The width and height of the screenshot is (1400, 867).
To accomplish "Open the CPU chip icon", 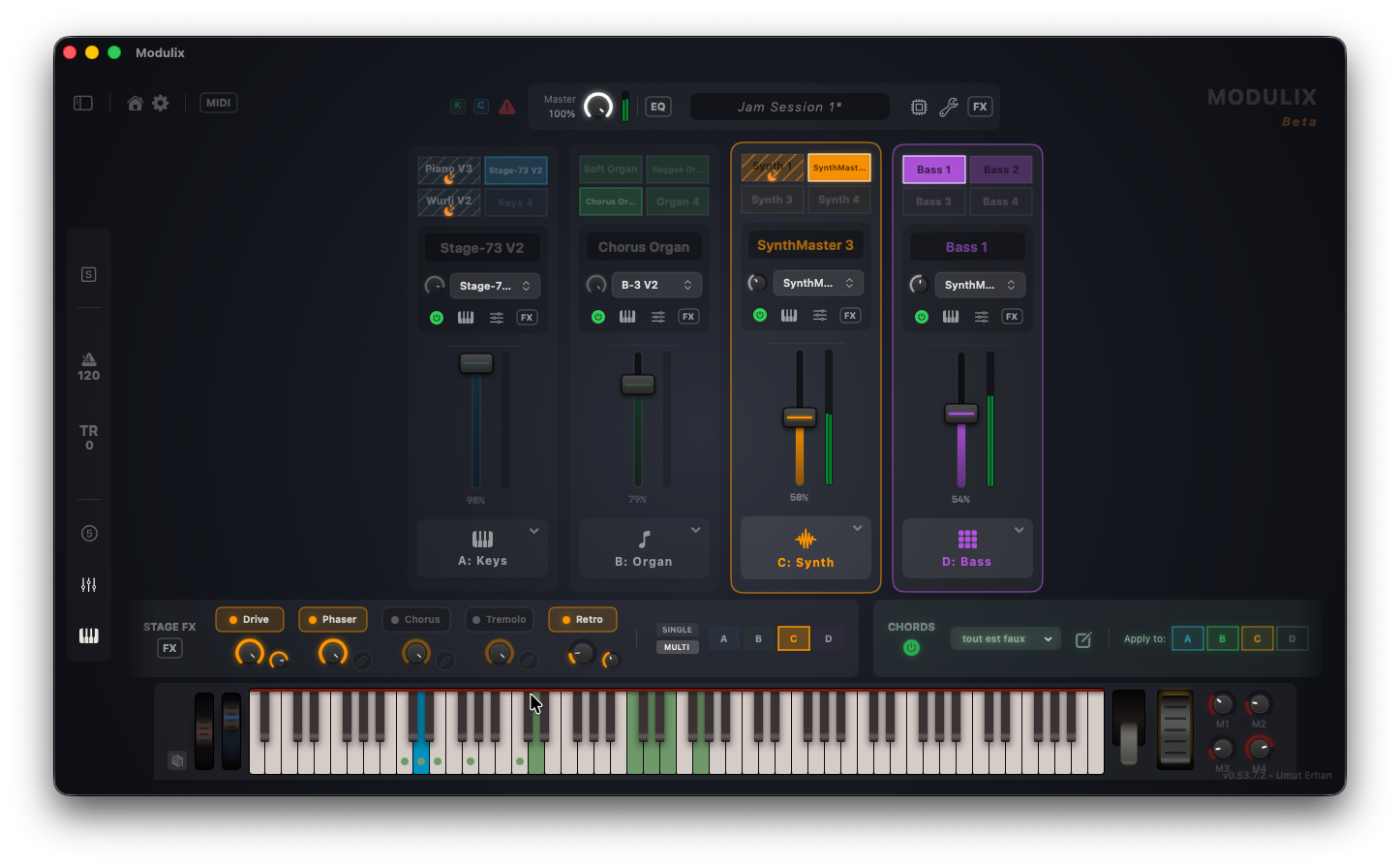I will [919, 107].
